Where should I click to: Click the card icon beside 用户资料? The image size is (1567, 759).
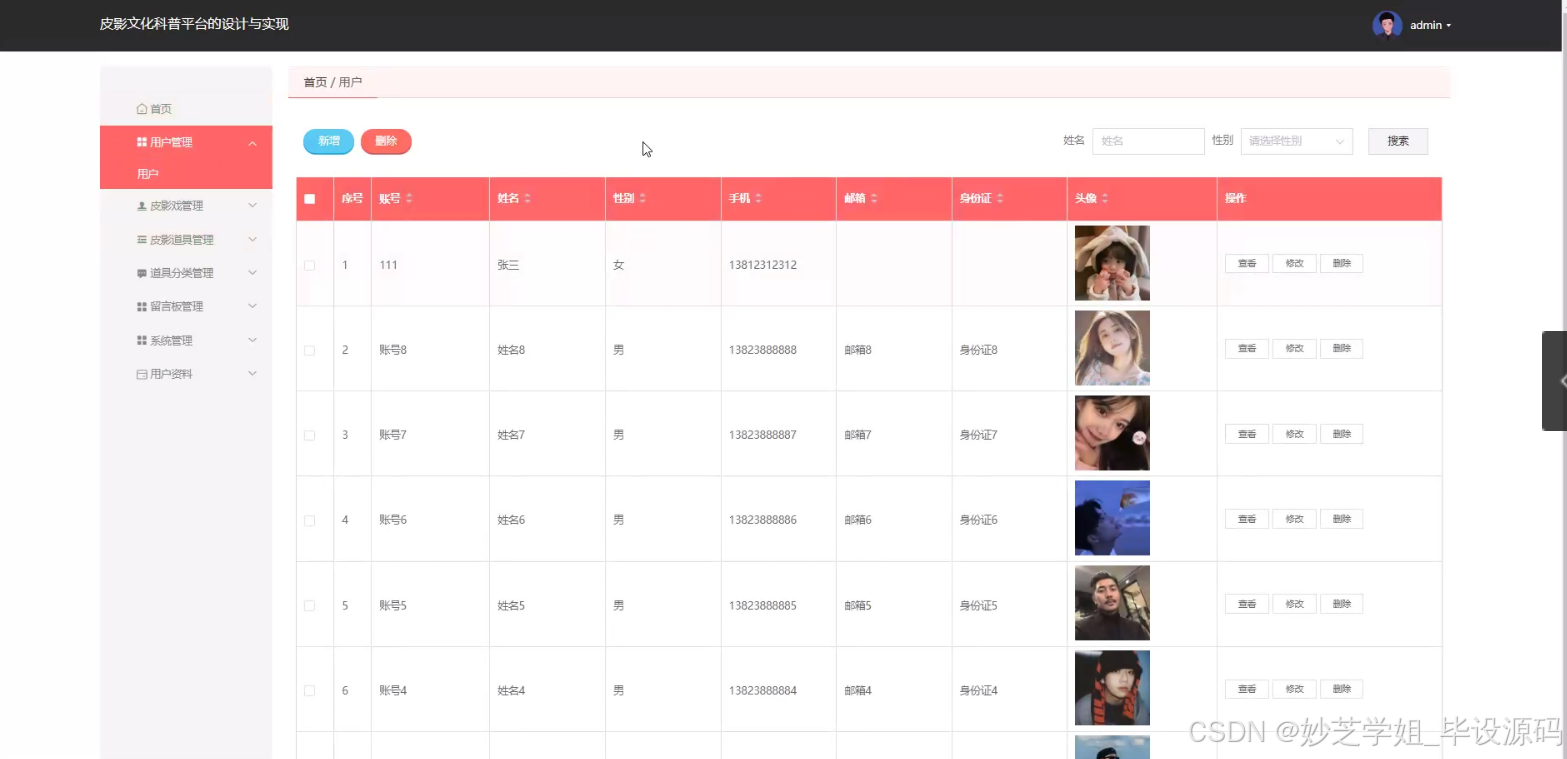coord(142,374)
